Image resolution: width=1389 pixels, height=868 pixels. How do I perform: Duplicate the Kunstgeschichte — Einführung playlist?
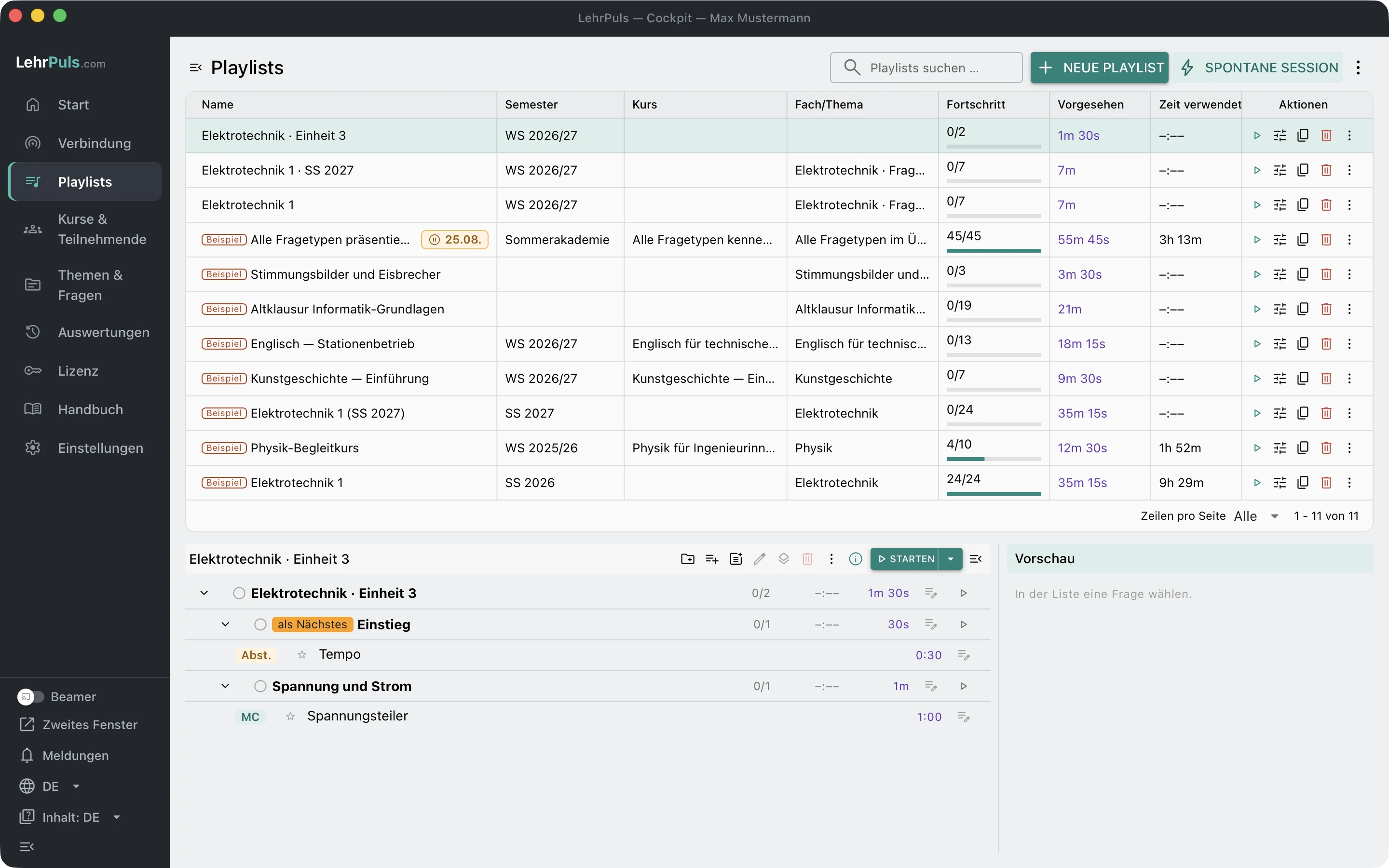click(1303, 379)
